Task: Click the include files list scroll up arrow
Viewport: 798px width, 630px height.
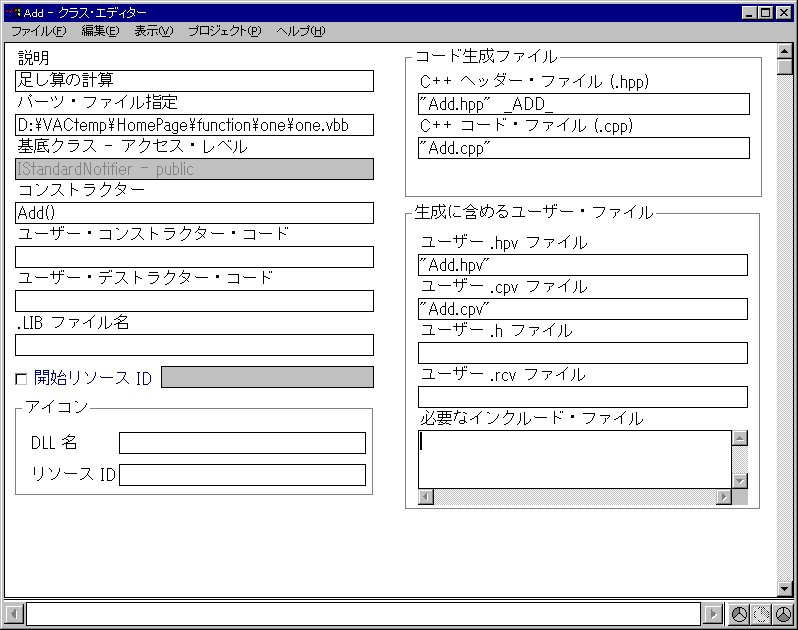Action: [740, 438]
